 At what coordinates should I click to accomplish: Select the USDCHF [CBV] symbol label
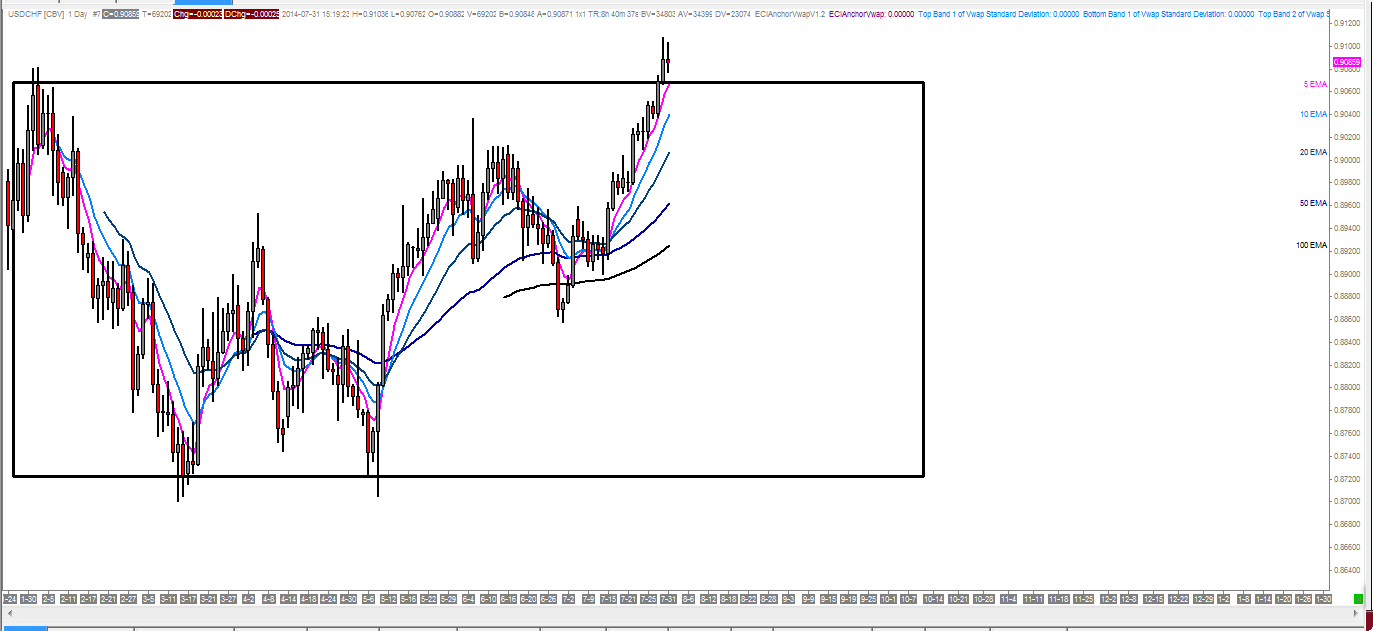(x=34, y=15)
